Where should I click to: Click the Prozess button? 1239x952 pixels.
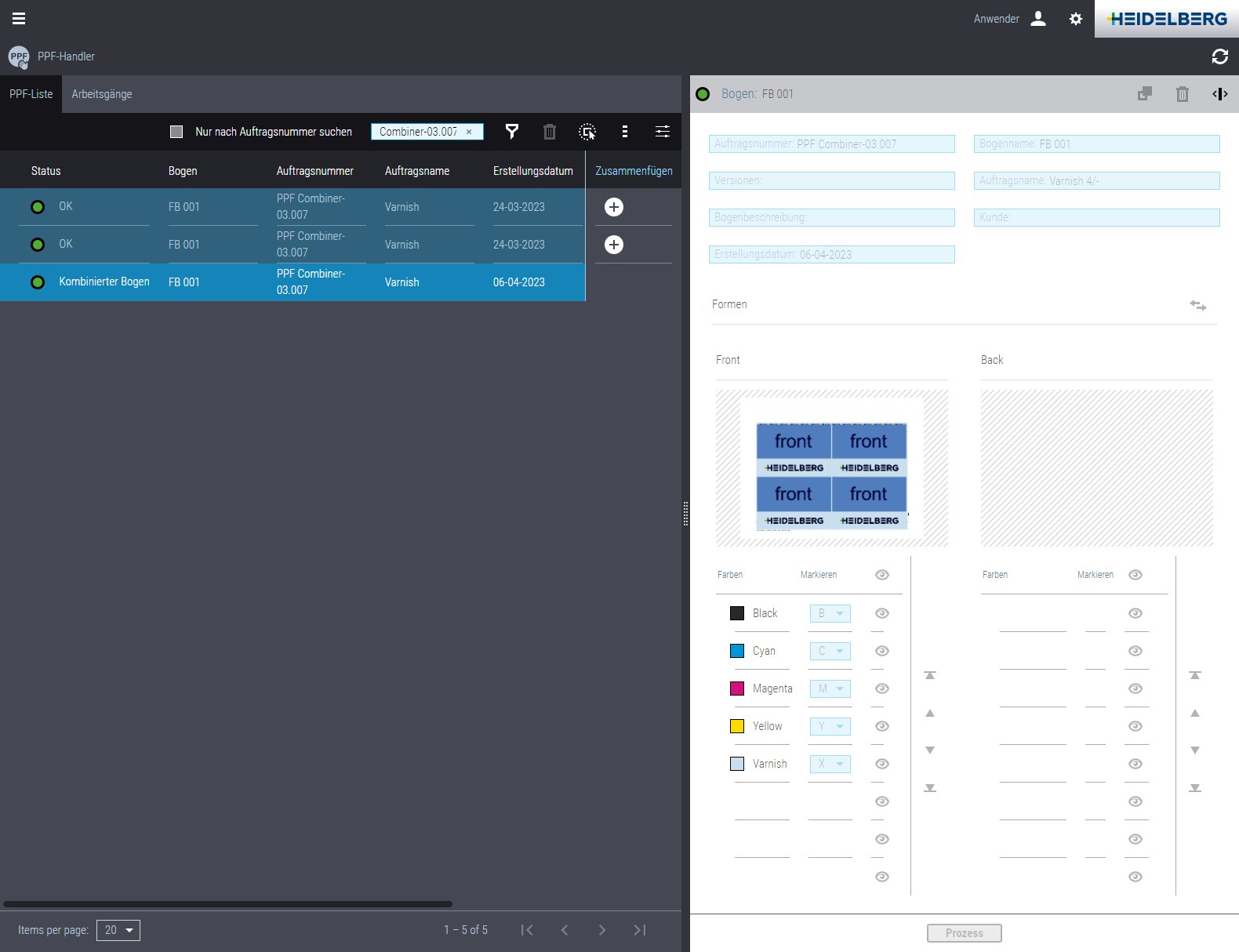964,932
